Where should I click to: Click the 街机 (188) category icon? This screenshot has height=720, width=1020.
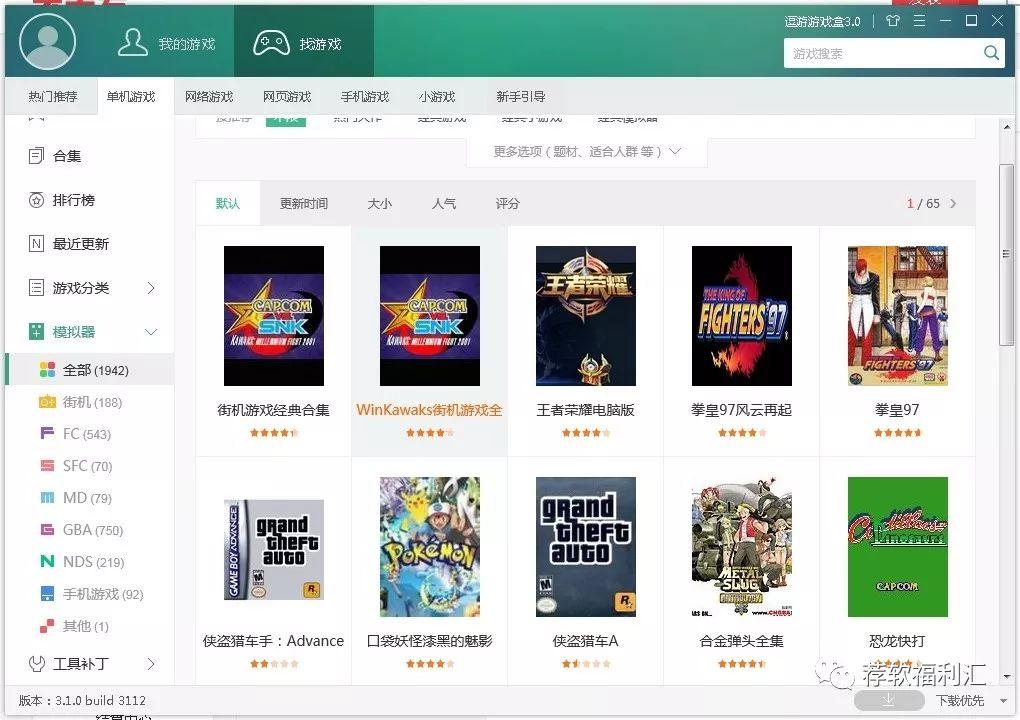click(47, 402)
